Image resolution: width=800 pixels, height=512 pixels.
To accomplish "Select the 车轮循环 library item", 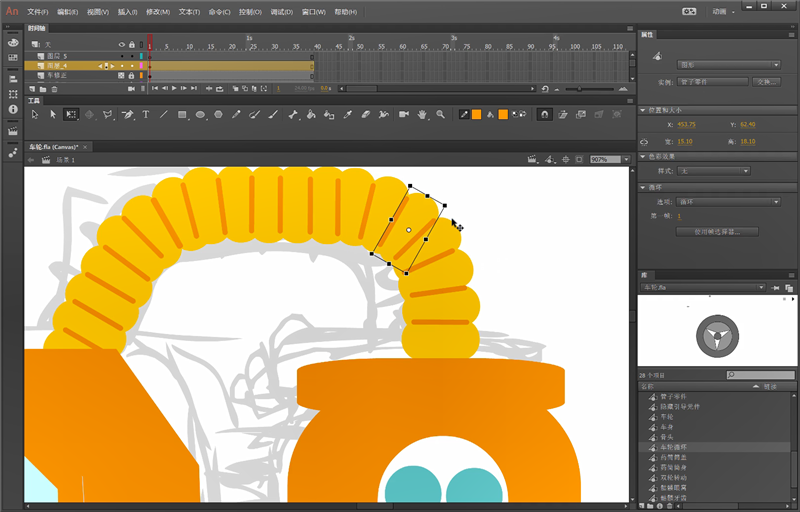I will pos(714,447).
